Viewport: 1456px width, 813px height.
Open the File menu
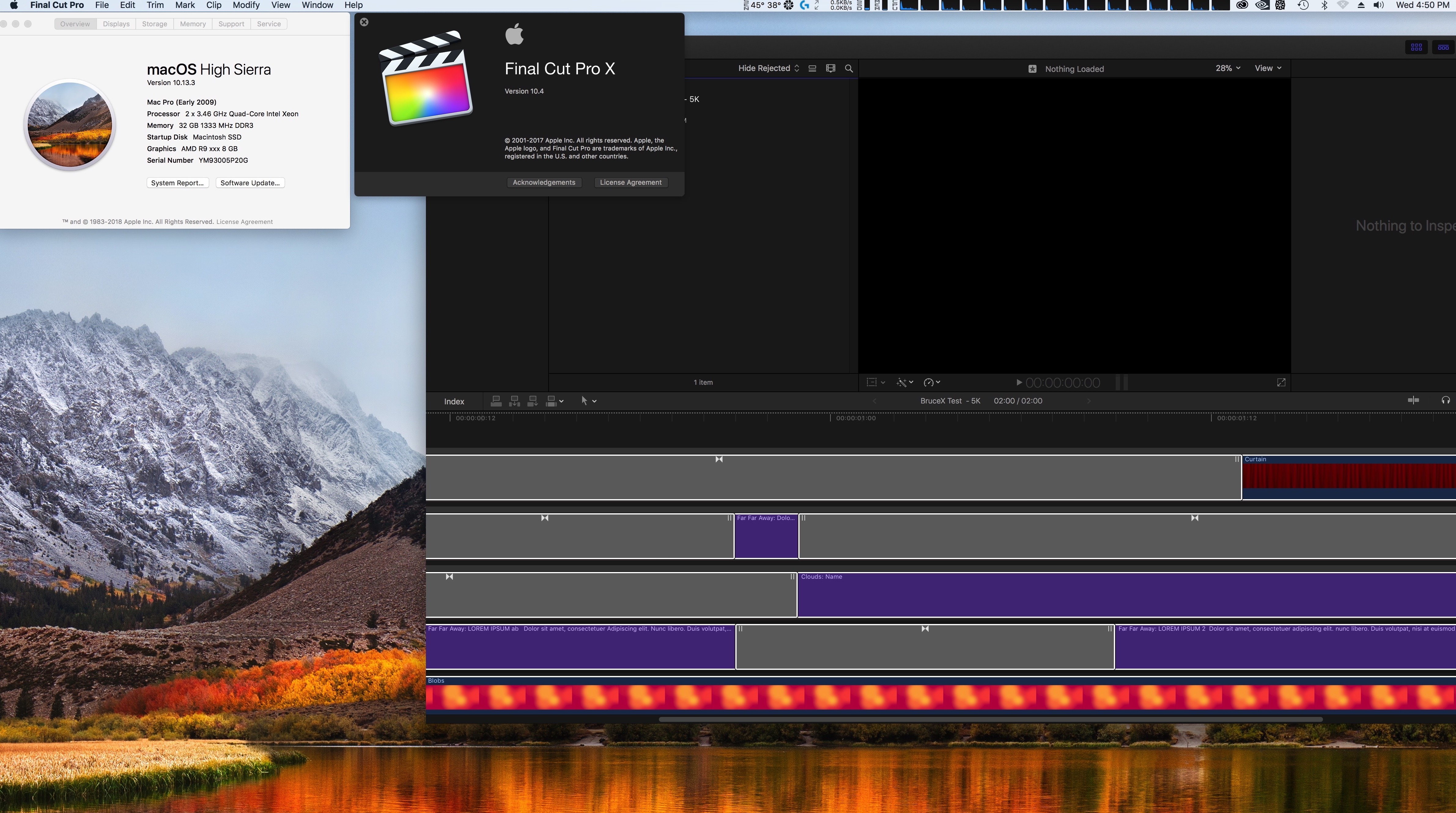102,5
